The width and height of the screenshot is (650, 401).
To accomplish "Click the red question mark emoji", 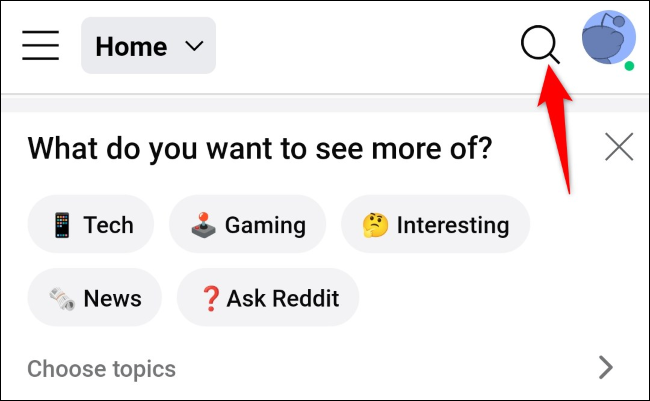I will [211, 299].
